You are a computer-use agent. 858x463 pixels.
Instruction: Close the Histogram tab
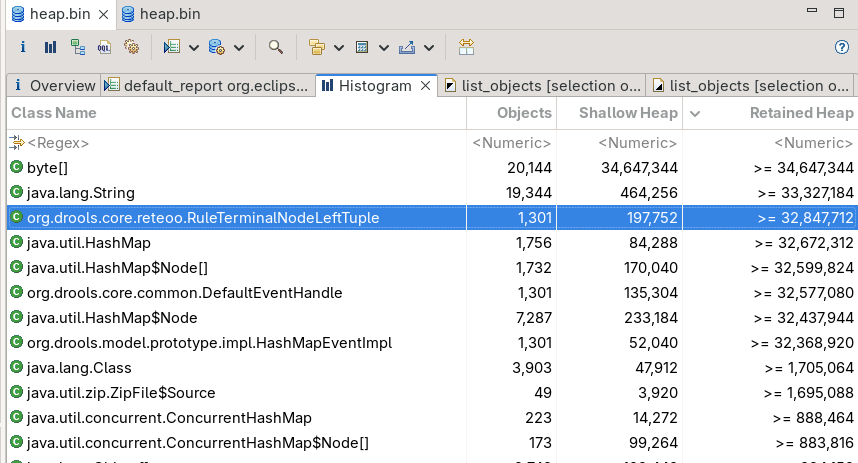[425, 86]
